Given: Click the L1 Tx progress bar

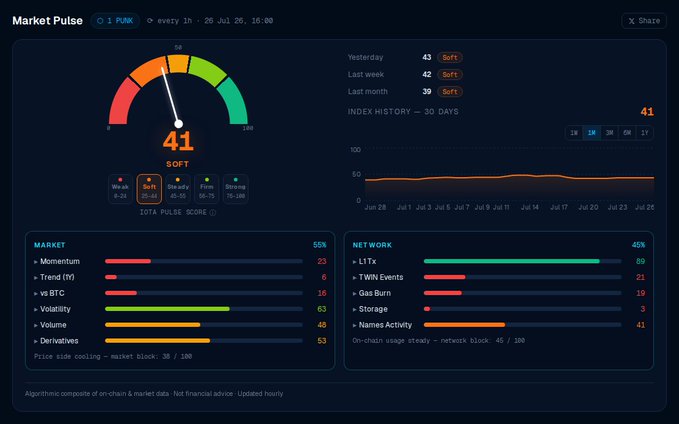Looking at the screenshot, I should [x=523, y=262].
